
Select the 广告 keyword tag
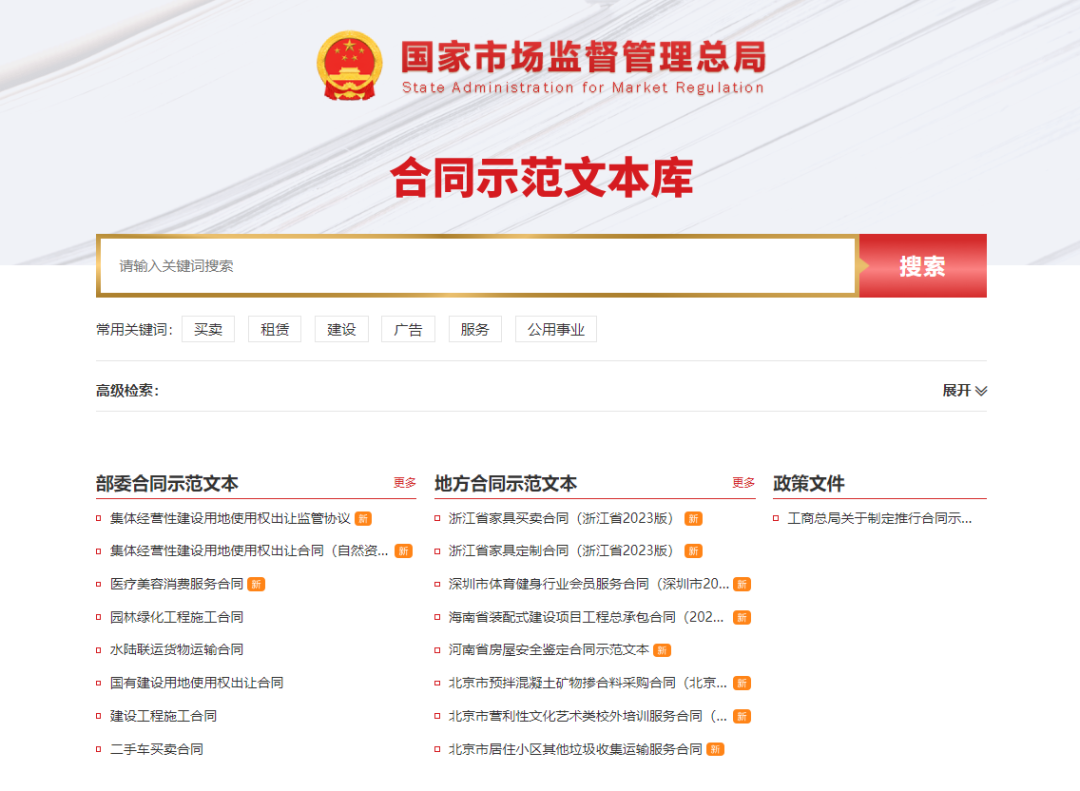point(408,329)
